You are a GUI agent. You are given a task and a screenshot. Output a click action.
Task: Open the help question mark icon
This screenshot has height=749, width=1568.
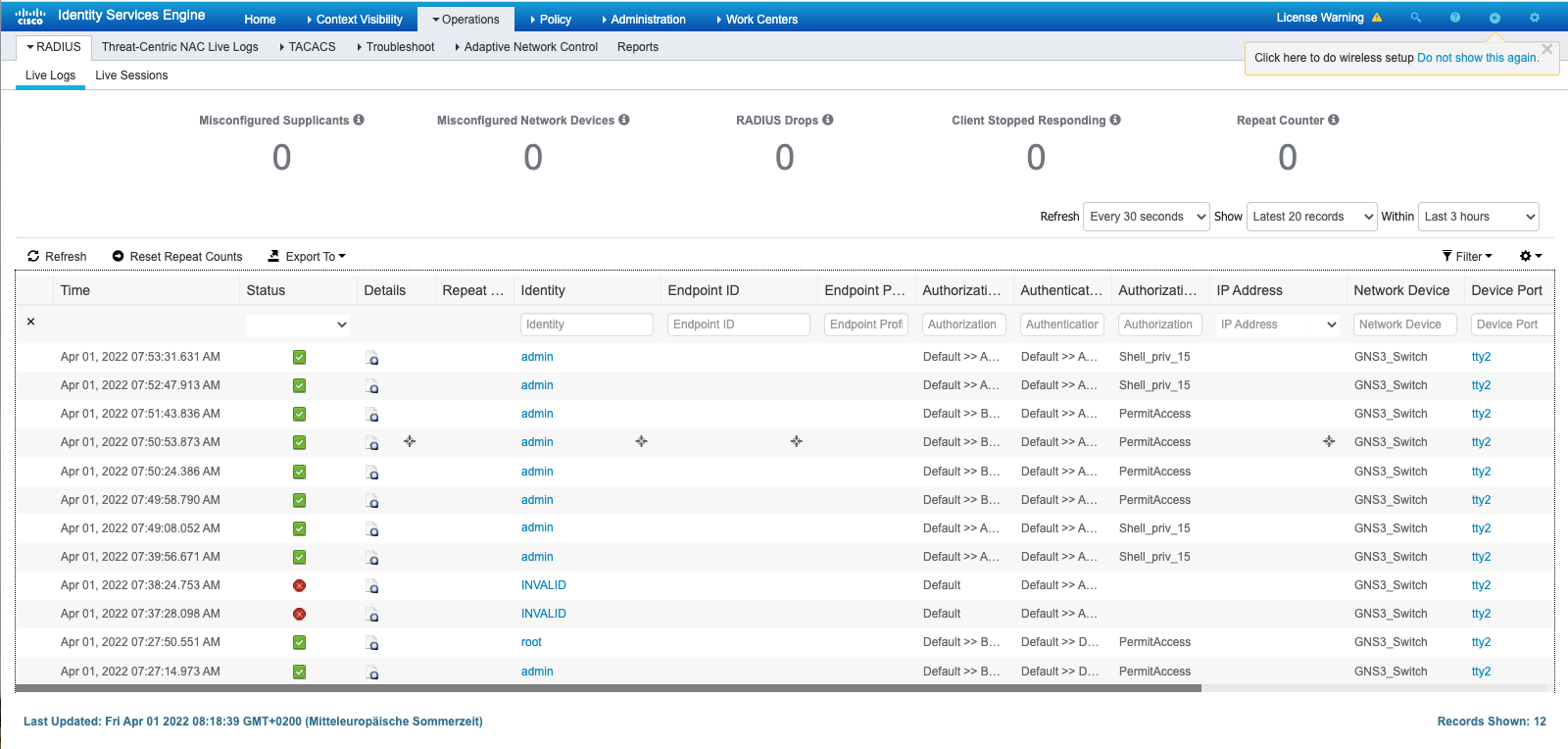pos(1455,18)
